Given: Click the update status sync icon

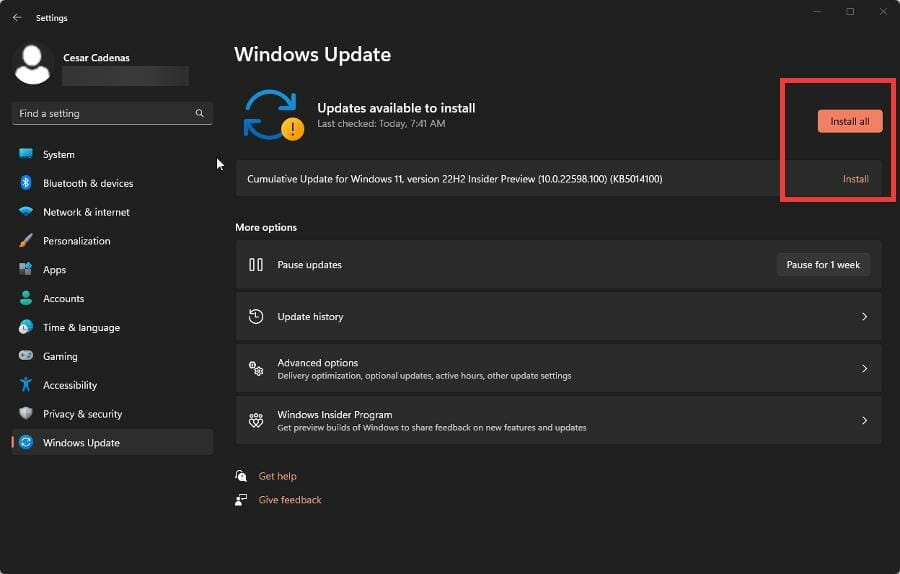Looking at the screenshot, I should (x=273, y=115).
